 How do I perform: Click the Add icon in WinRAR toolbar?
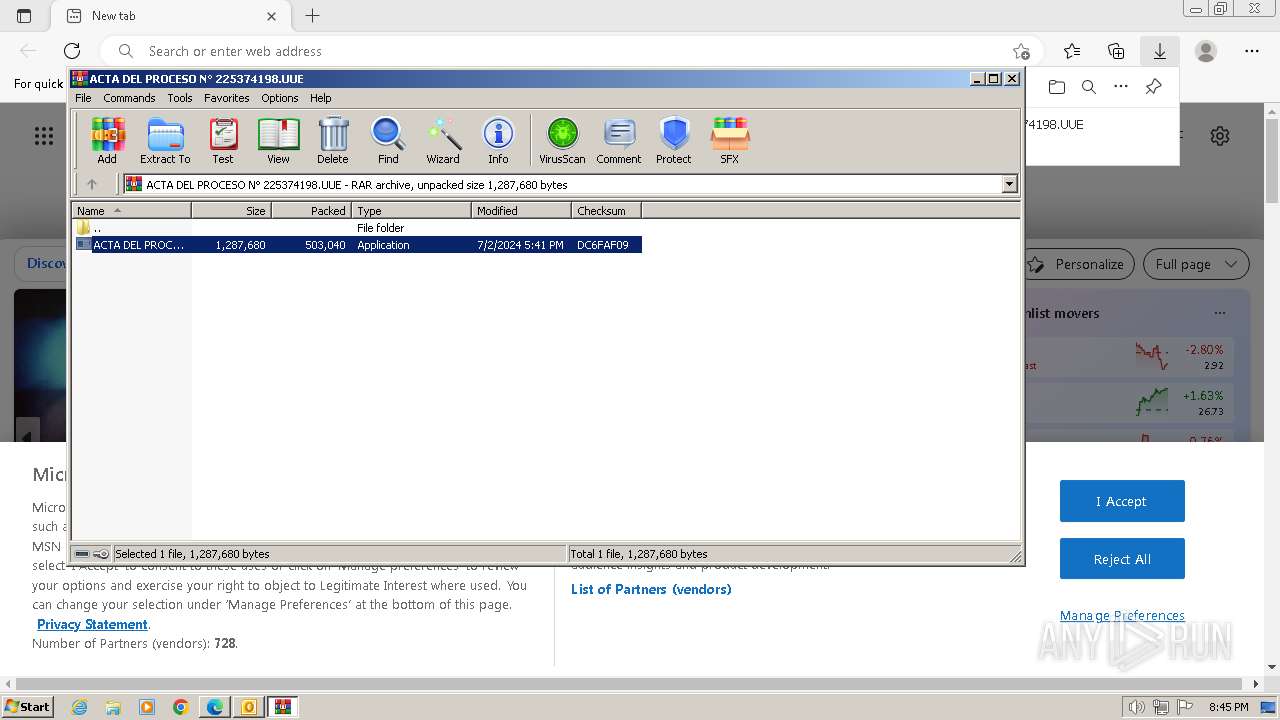(107, 140)
